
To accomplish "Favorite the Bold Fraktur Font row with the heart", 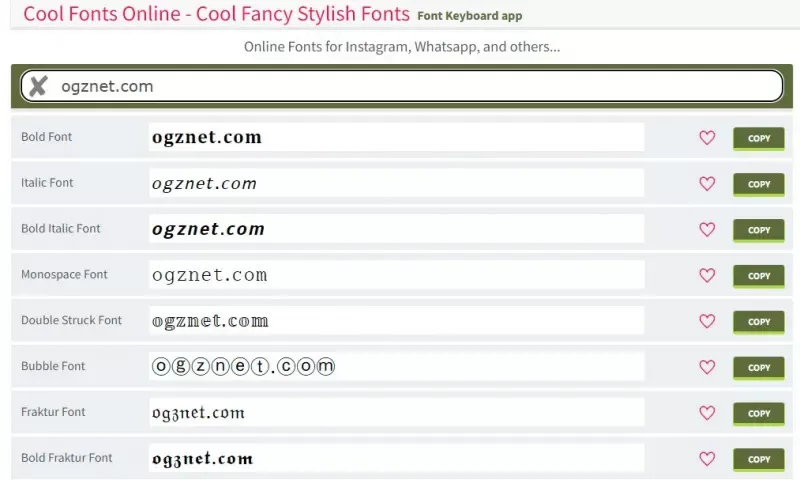I will 707,459.
